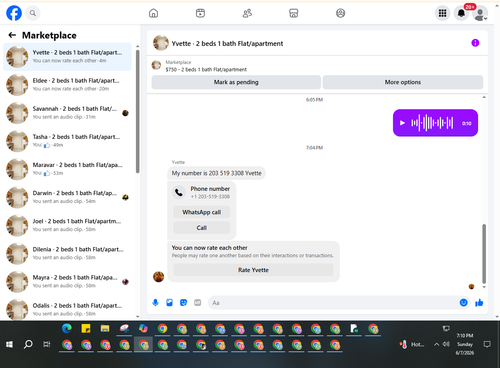The width and height of the screenshot is (500, 368).
Task: Click the attach photo icon in composer
Action: pos(169,303)
